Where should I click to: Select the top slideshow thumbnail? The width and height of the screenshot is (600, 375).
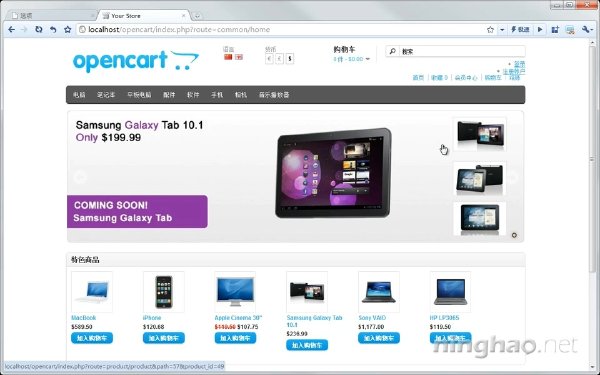tap(479, 134)
